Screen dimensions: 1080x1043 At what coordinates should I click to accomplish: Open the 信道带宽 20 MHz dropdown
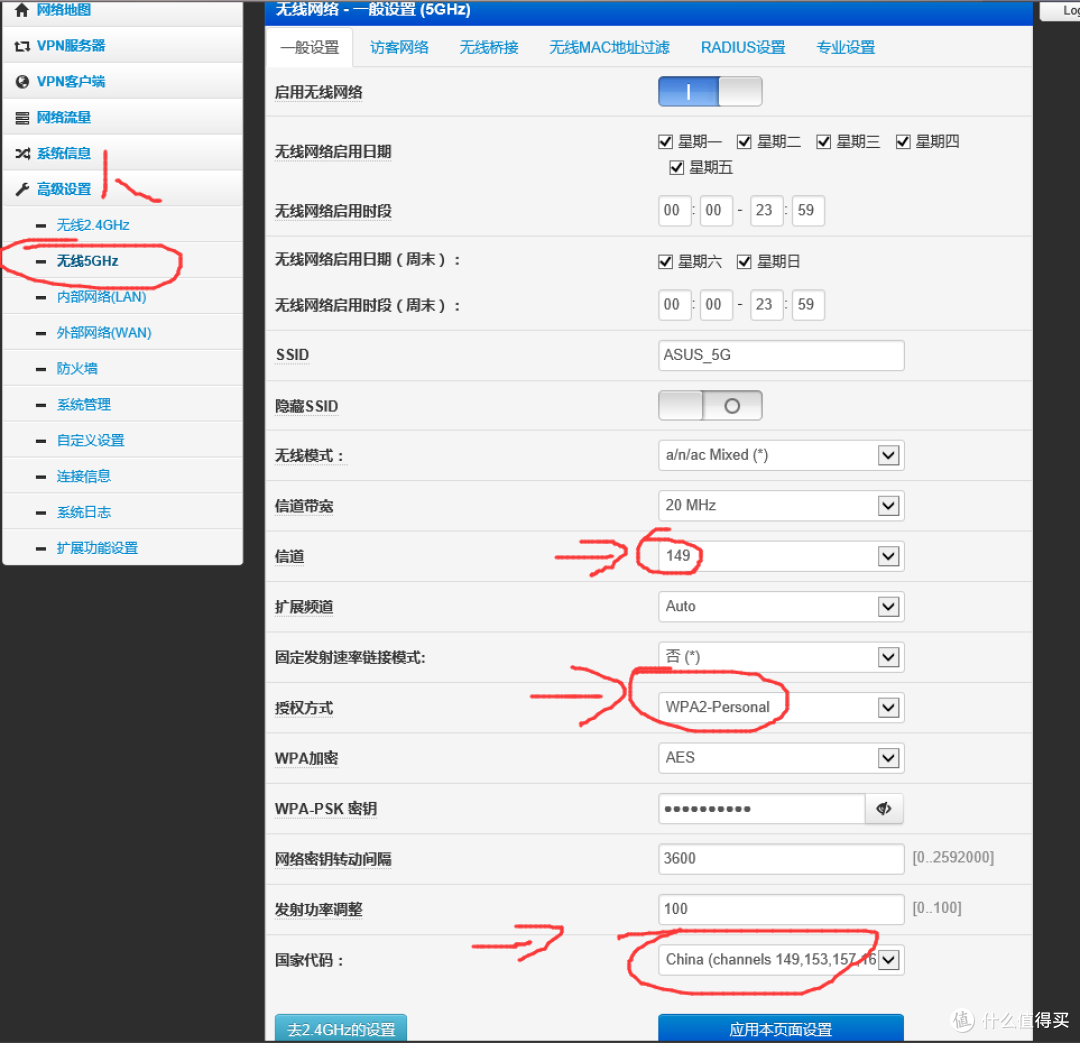point(781,506)
